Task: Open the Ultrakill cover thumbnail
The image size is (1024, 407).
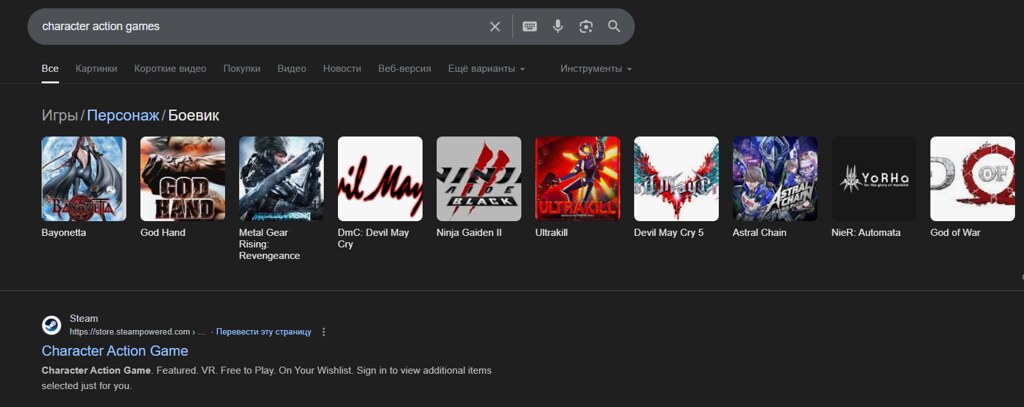Action: point(577,178)
